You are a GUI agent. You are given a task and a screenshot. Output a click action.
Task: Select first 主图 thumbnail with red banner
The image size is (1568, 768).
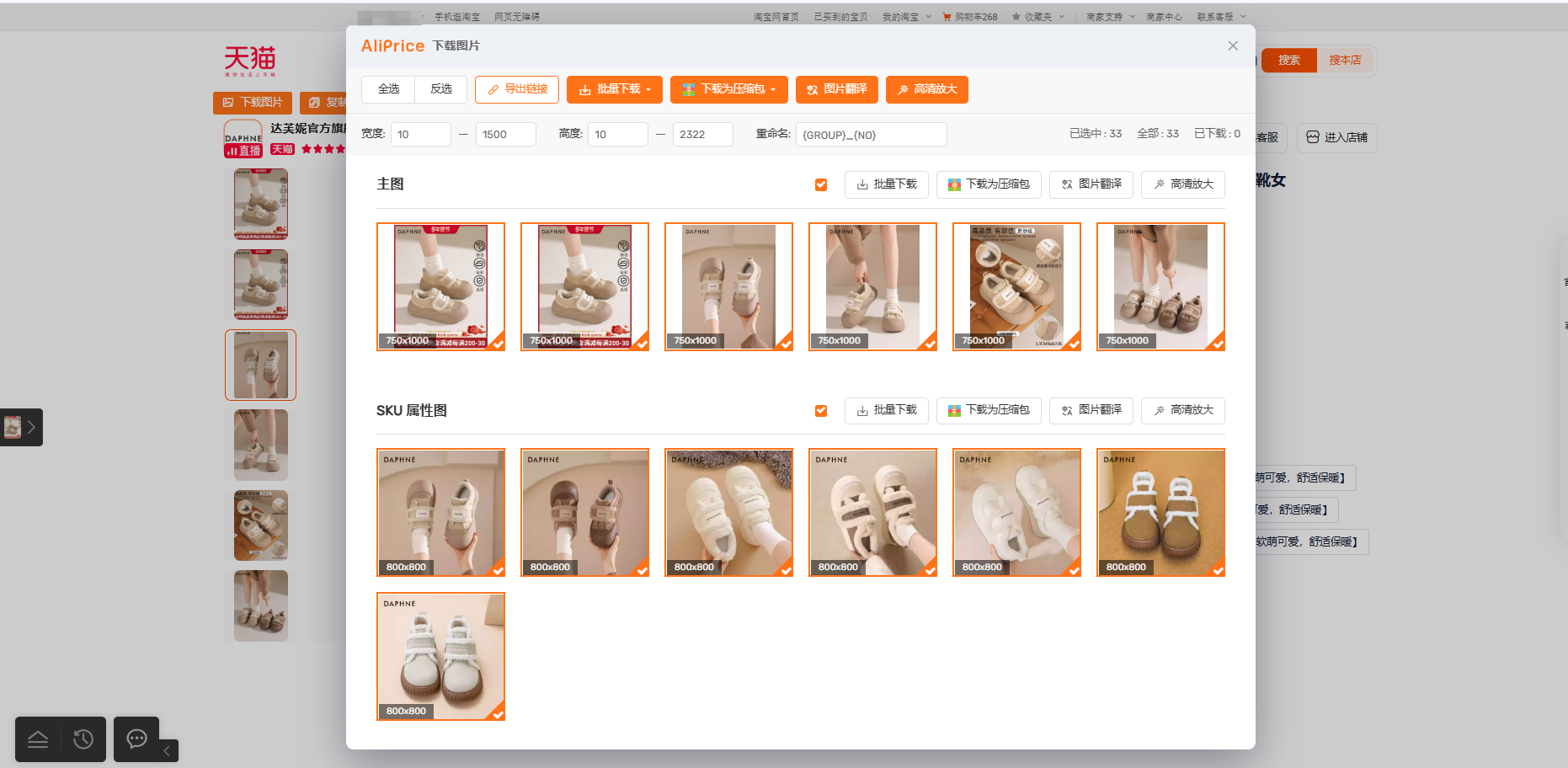(440, 286)
